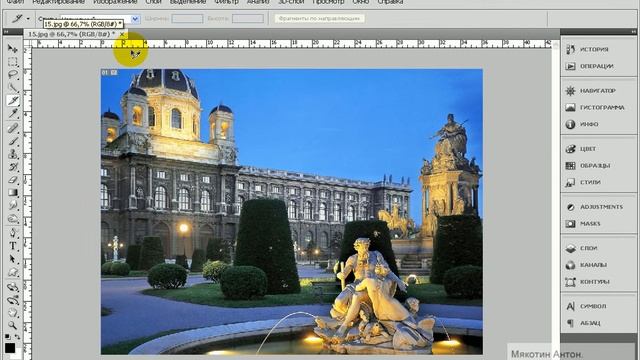Click the Высота height input field
640x360 pixels.
(x=248, y=18)
